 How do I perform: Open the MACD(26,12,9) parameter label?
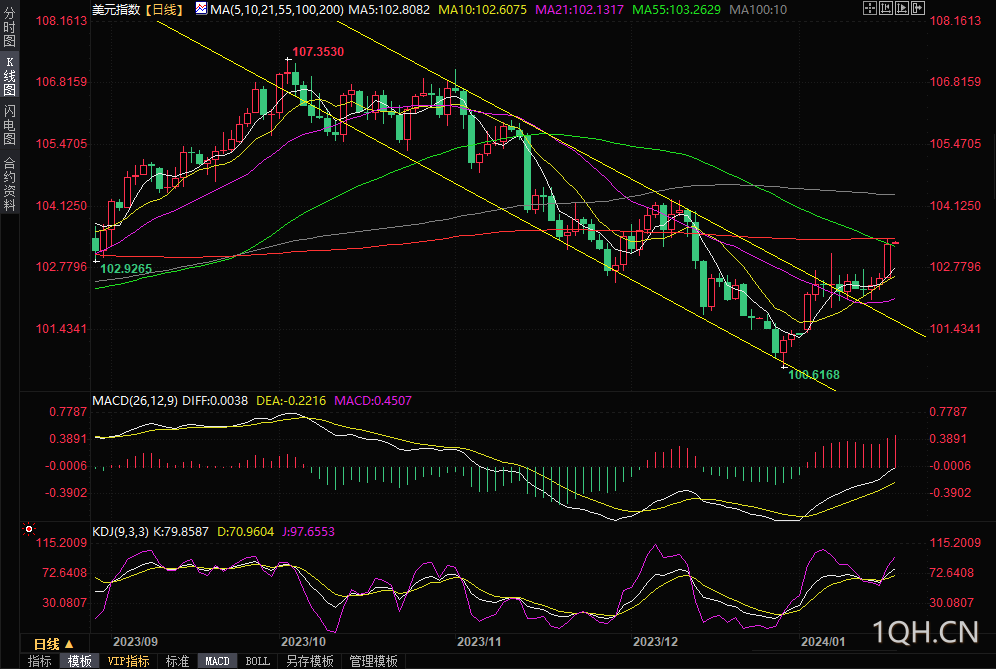click(x=135, y=401)
